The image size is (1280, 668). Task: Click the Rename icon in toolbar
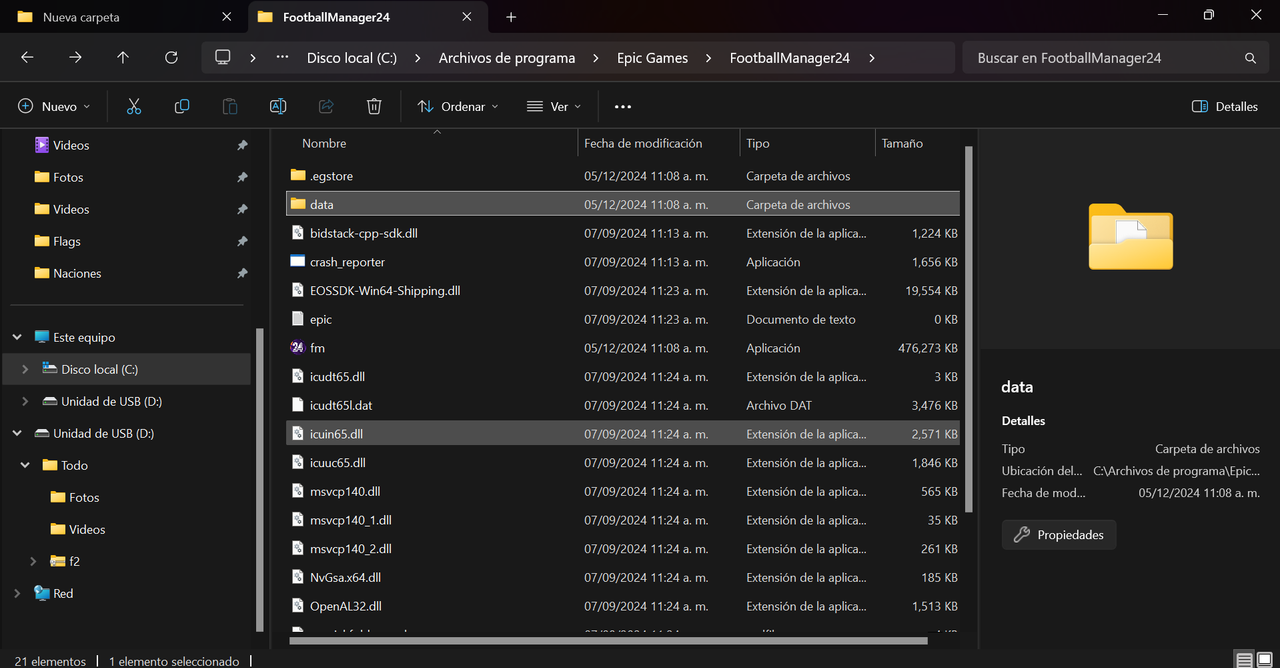(x=278, y=106)
